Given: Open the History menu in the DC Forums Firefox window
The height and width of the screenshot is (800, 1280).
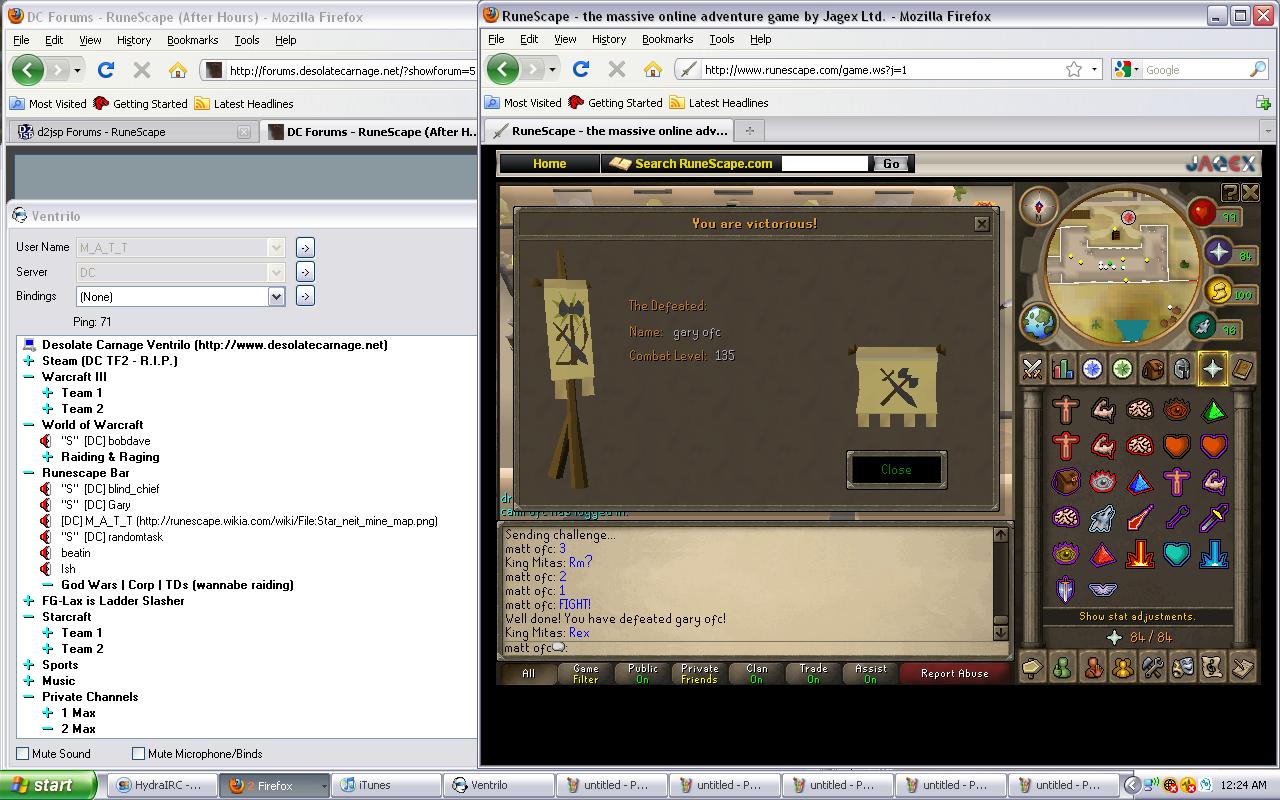Looking at the screenshot, I should point(133,40).
